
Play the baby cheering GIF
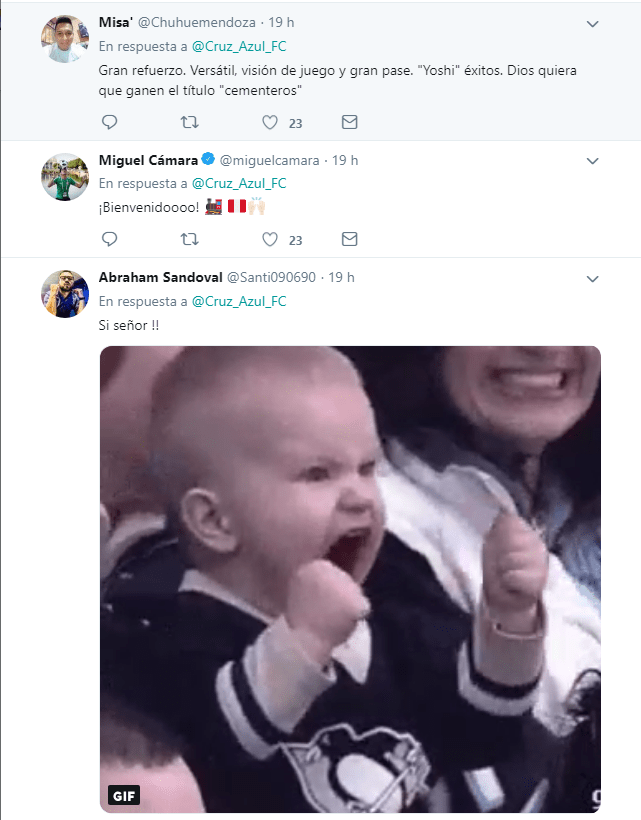(350, 579)
